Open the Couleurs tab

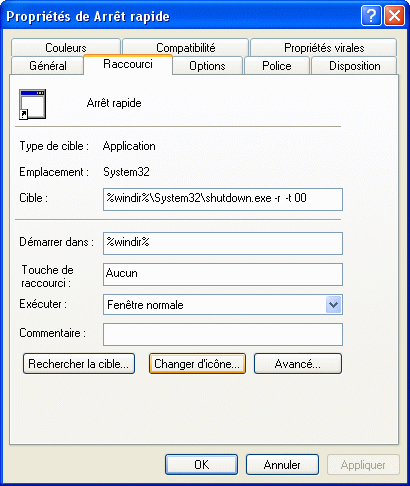[66, 48]
